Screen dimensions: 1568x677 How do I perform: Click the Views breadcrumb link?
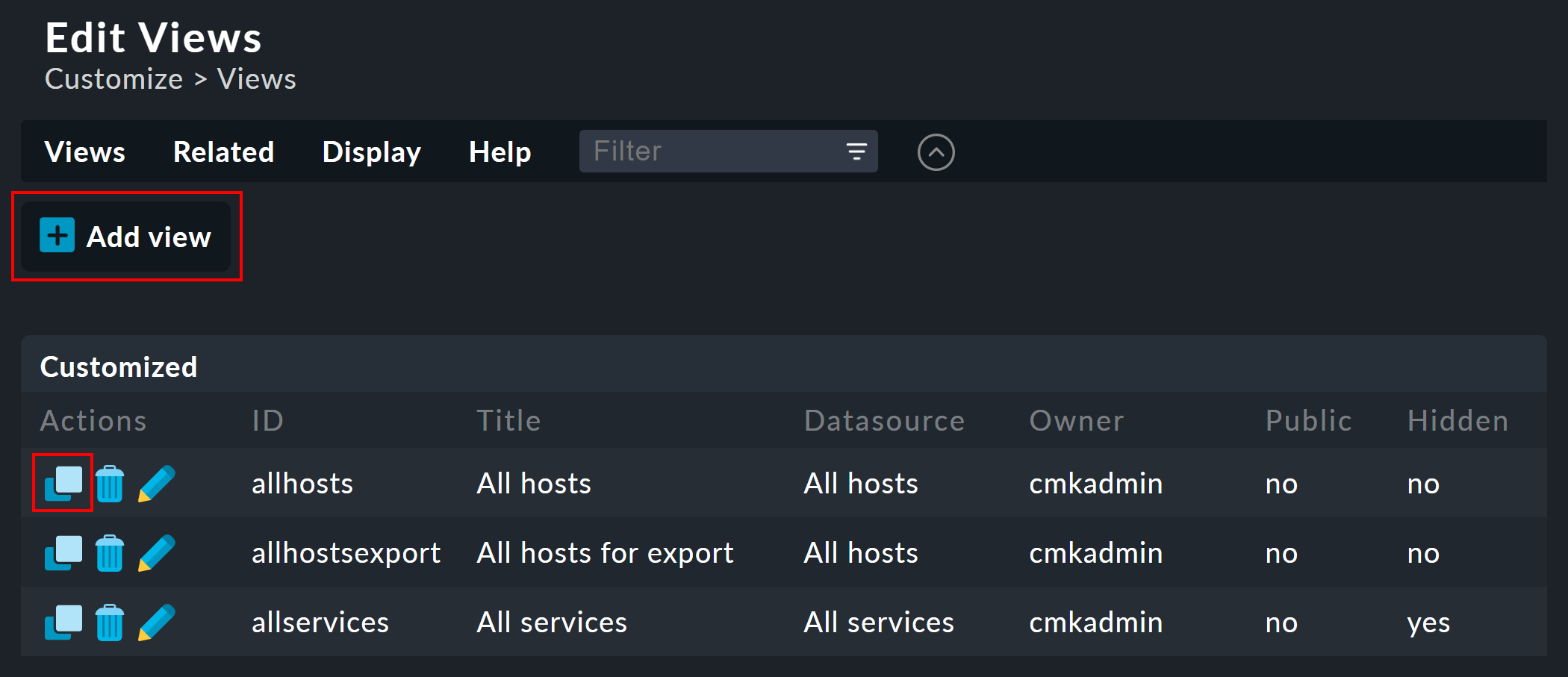click(x=256, y=79)
